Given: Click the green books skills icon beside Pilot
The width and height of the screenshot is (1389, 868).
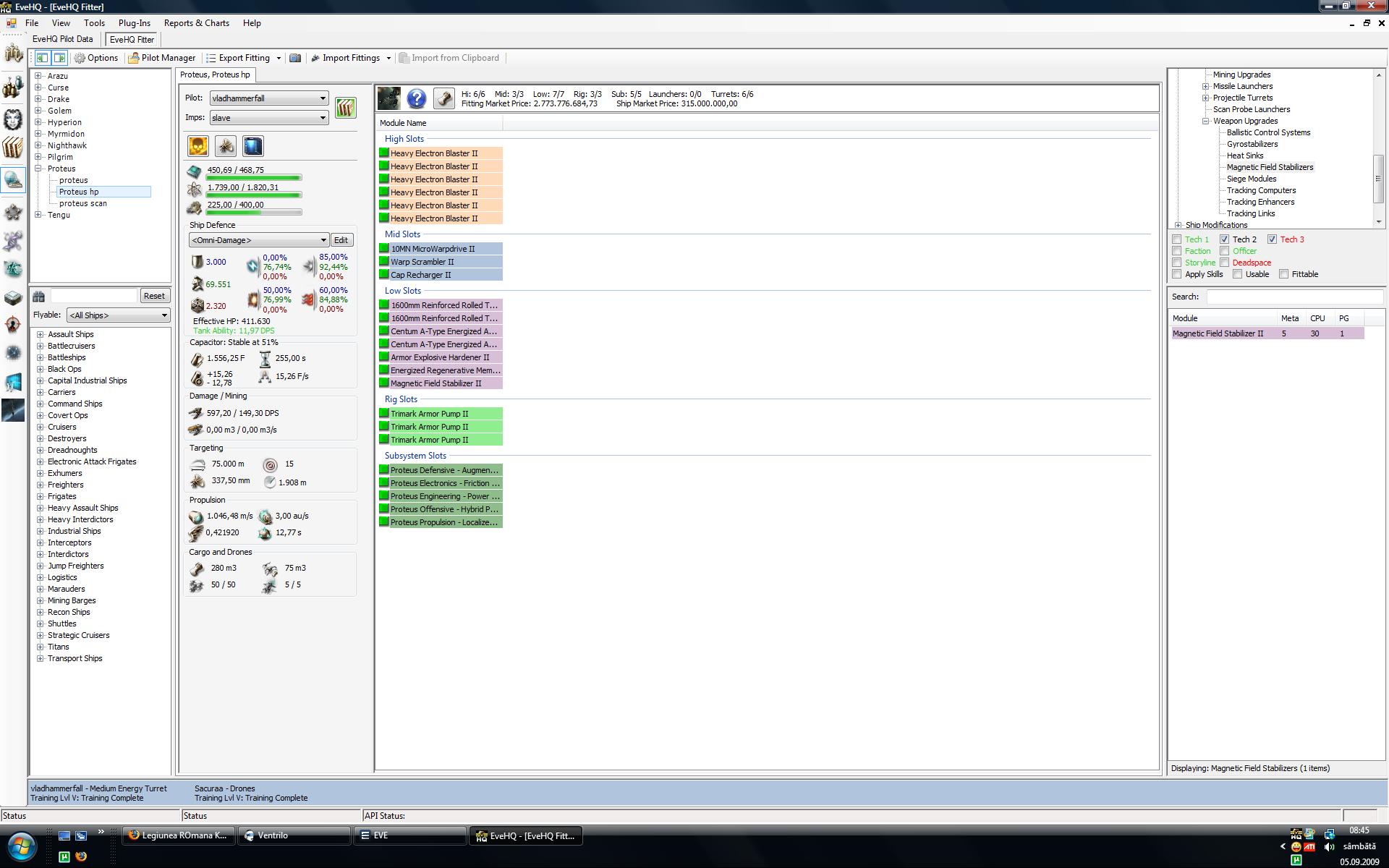Looking at the screenshot, I should tap(345, 108).
